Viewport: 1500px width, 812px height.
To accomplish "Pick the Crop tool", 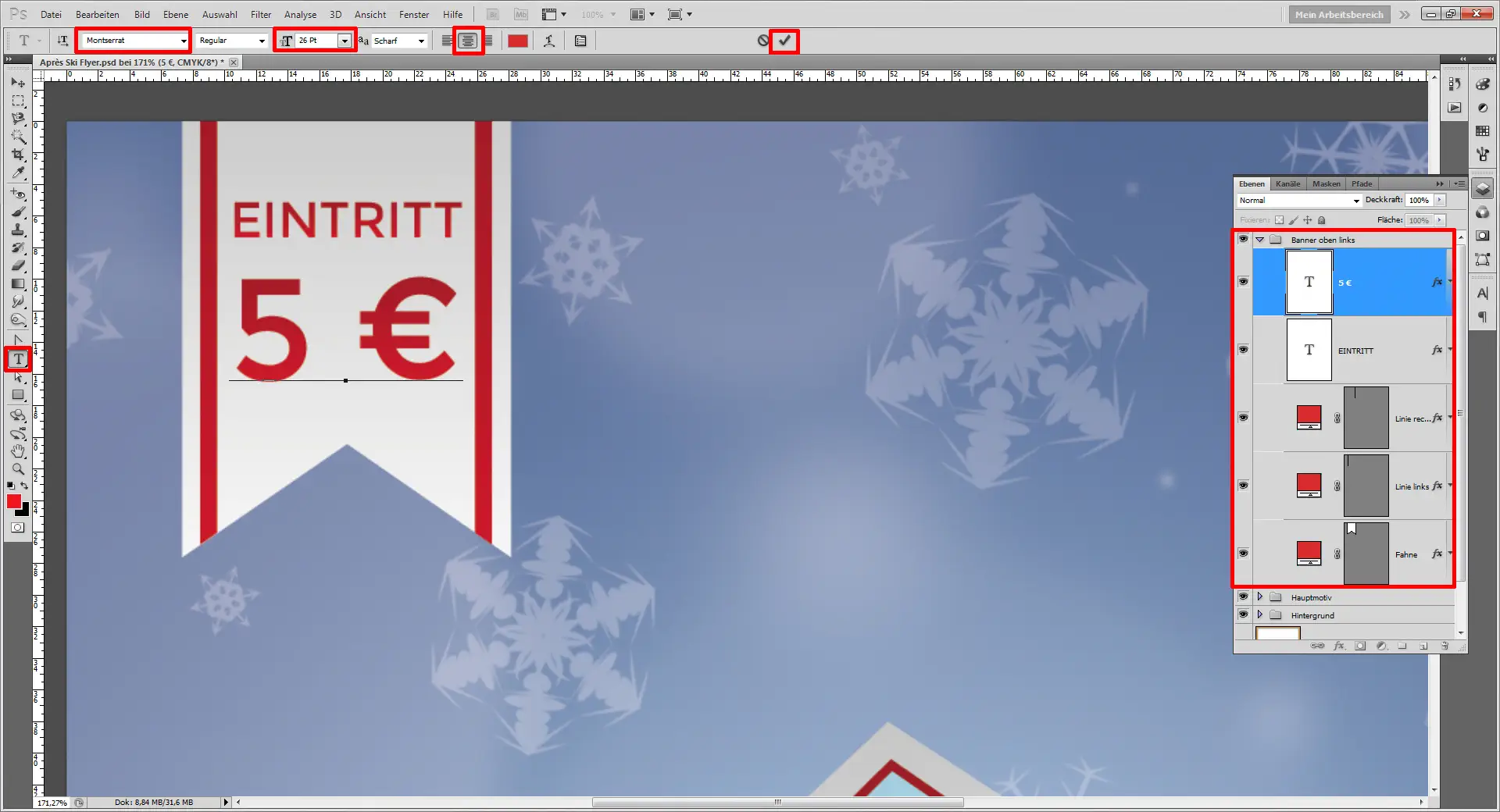I will click(x=18, y=154).
